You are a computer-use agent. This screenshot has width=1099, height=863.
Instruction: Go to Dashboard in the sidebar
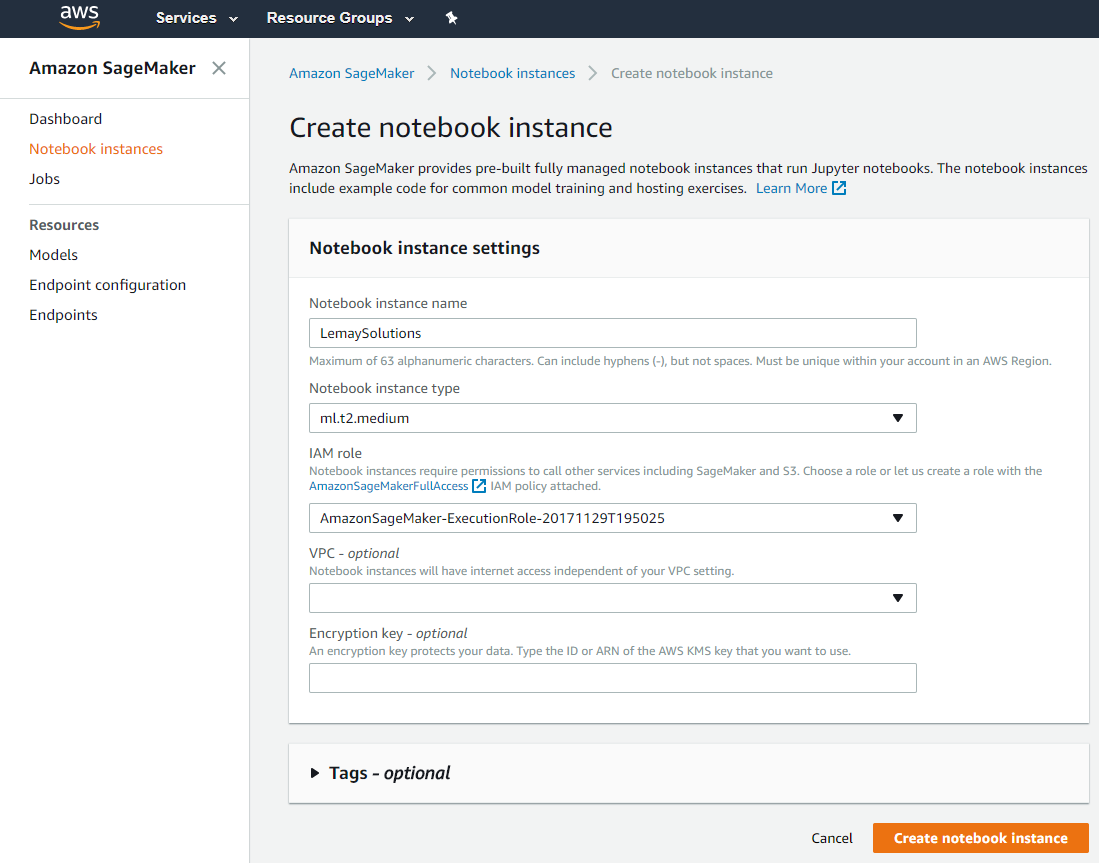click(x=66, y=119)
